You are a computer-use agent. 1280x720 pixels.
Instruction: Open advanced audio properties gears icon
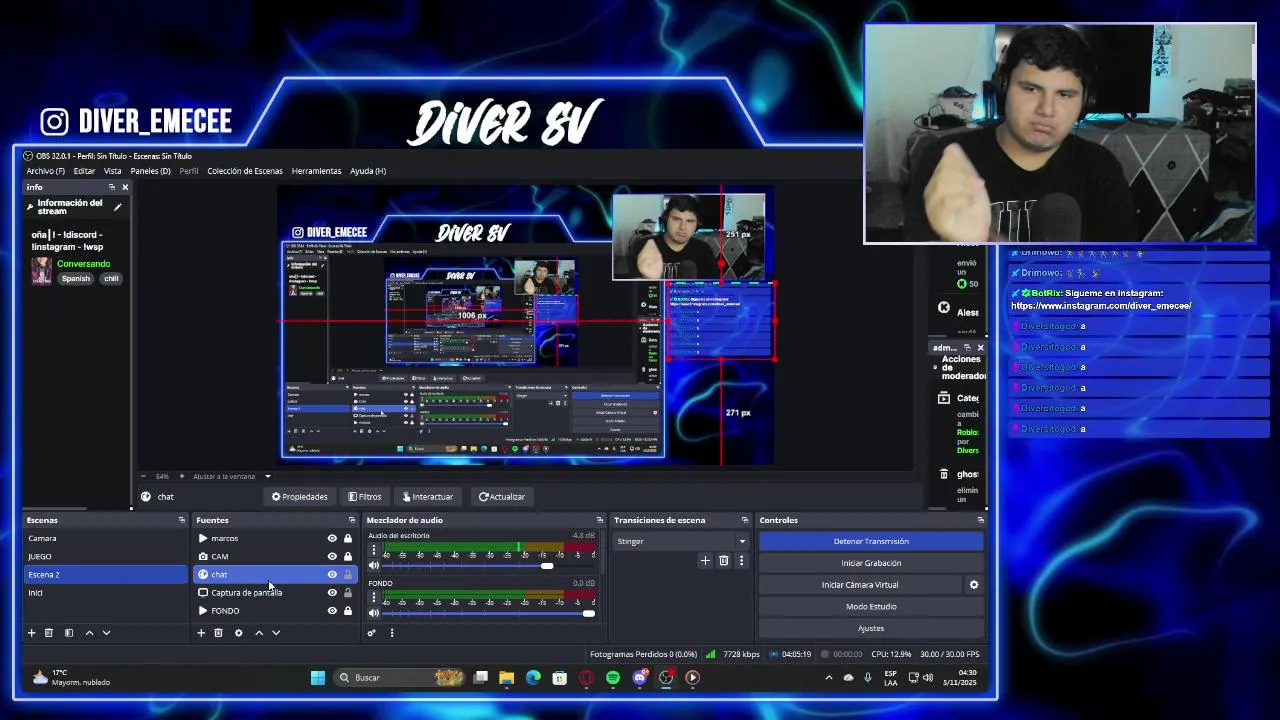click(x=371, y=633)
